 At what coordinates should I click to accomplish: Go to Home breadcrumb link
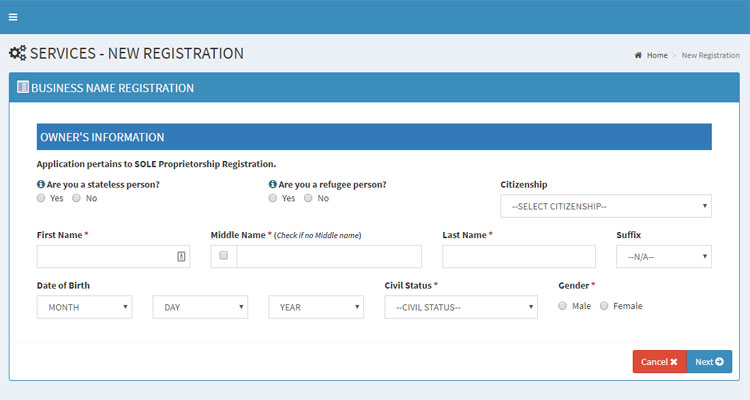(x=657, y=55)
